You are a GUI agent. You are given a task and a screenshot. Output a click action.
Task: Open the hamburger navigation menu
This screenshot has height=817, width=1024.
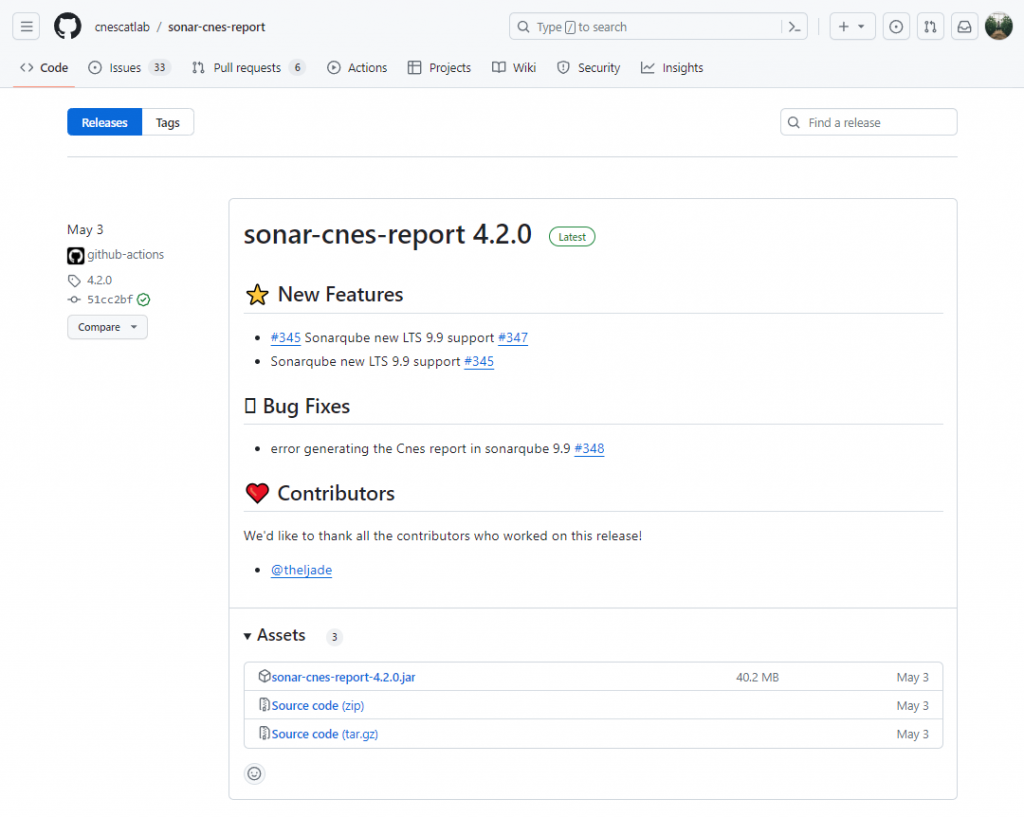[26, 27]
